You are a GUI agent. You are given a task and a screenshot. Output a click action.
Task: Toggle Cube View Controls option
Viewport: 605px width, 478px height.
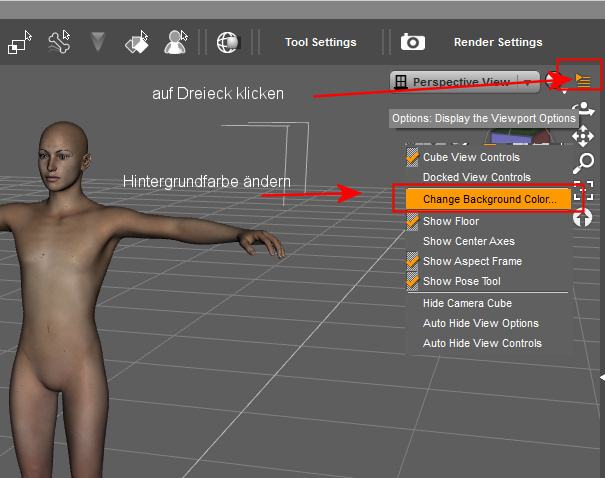pyautogui.click(x=488, y=157)
